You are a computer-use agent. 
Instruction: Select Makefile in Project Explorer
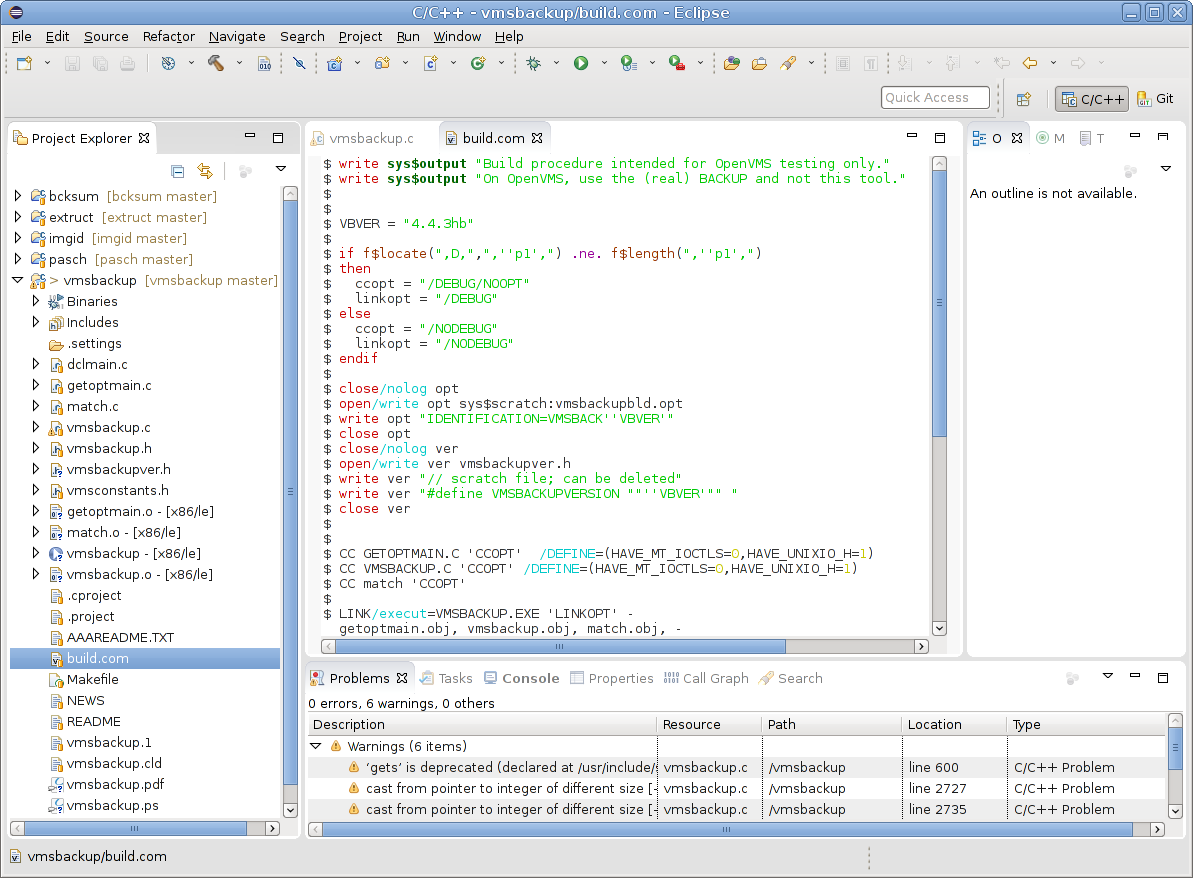(92, 679)
